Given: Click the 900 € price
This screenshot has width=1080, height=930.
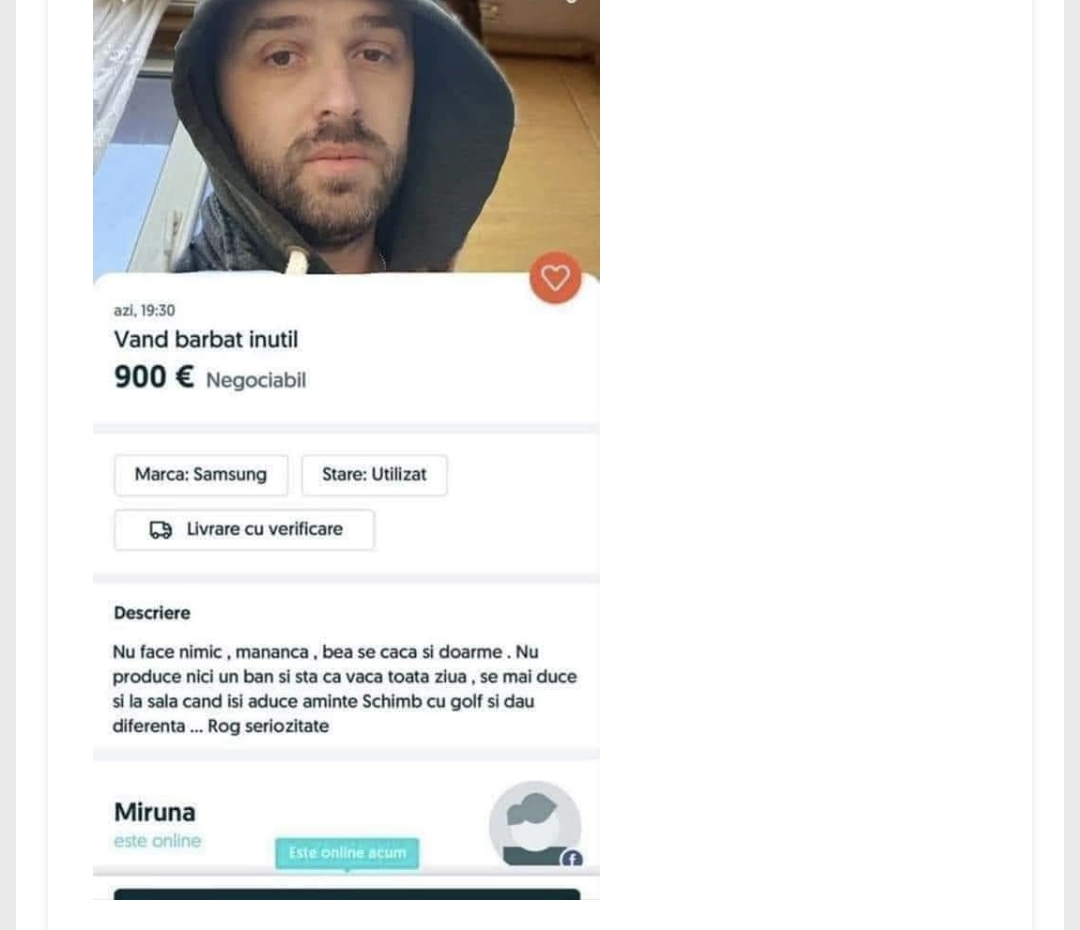Looking at the screenshot, I should click(154, 377).
